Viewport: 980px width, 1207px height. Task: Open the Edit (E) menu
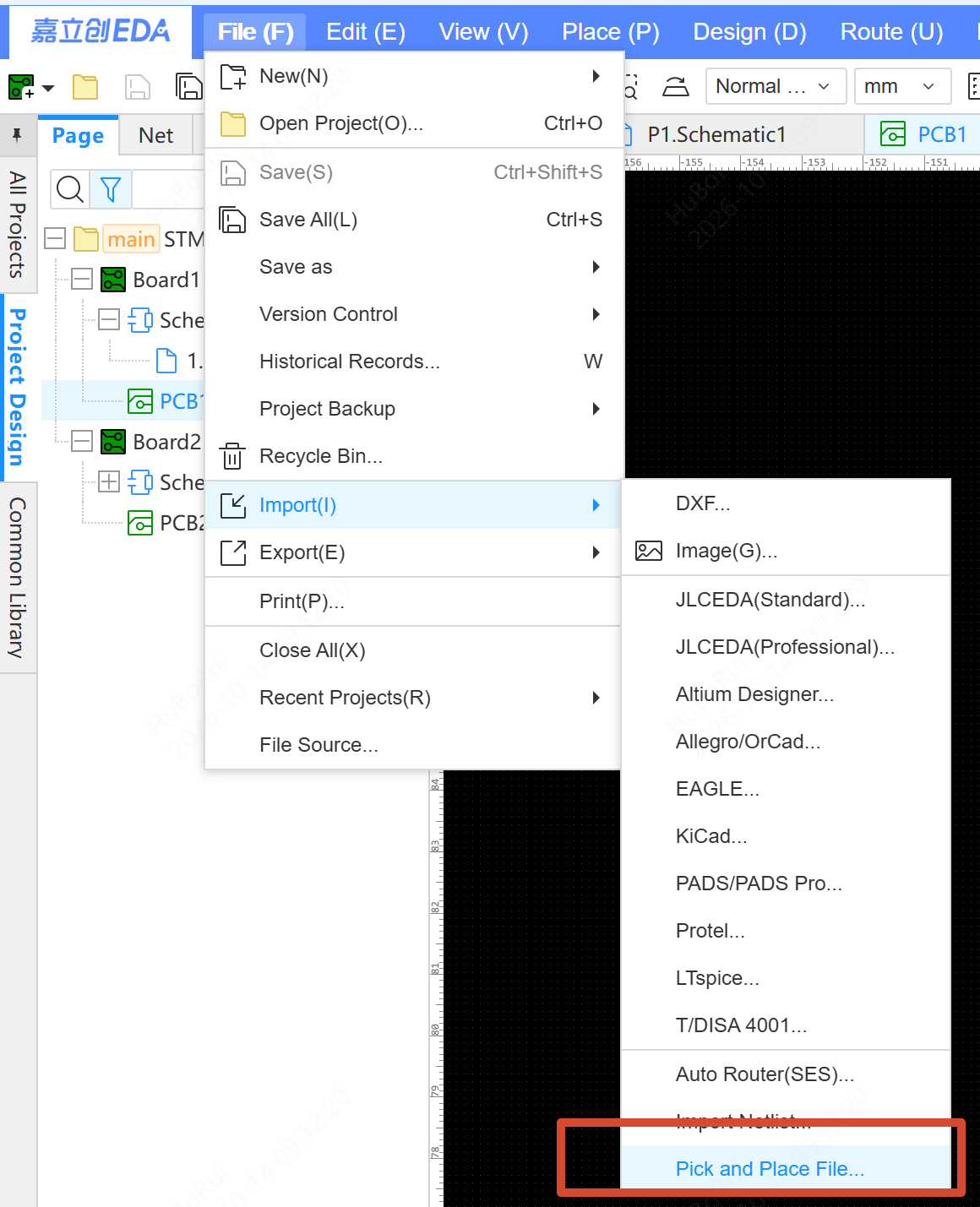(x=366, y=32)
